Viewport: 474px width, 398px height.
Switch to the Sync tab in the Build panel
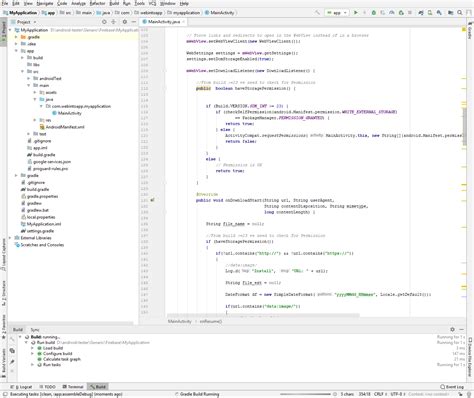coord(35,329)
